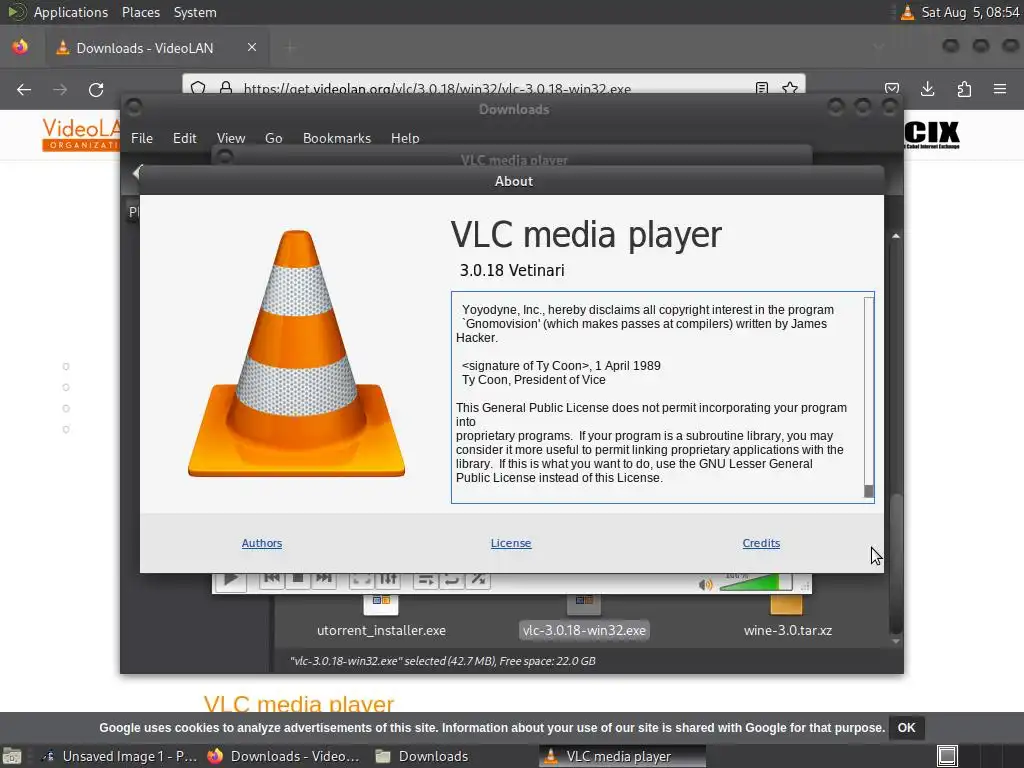The height and width of the screenshot is (768, 1024).
Task: Open Firefox hamburger menu
Action: tap(1000, 89)
